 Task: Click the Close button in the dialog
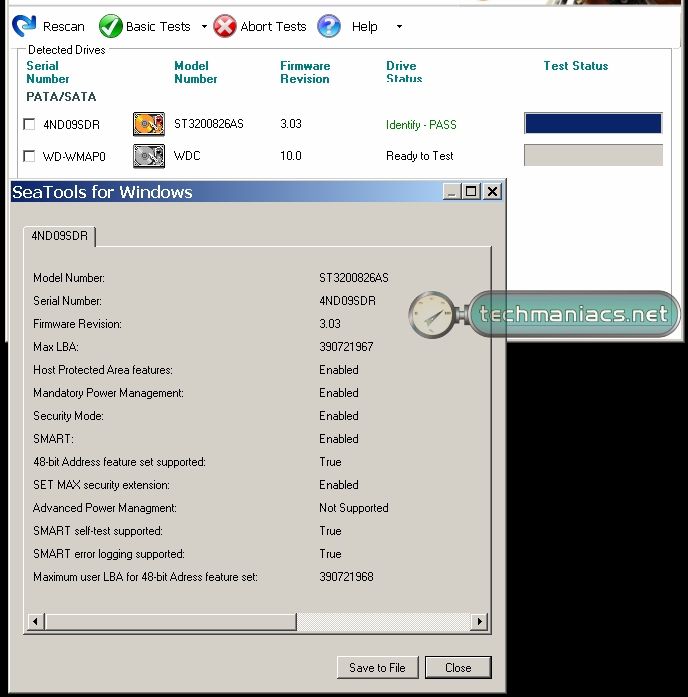[458, 667]
